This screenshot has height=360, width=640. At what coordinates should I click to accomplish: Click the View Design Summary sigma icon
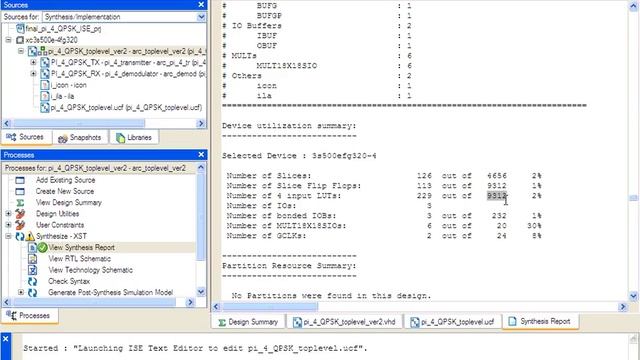tap(20, 202)
